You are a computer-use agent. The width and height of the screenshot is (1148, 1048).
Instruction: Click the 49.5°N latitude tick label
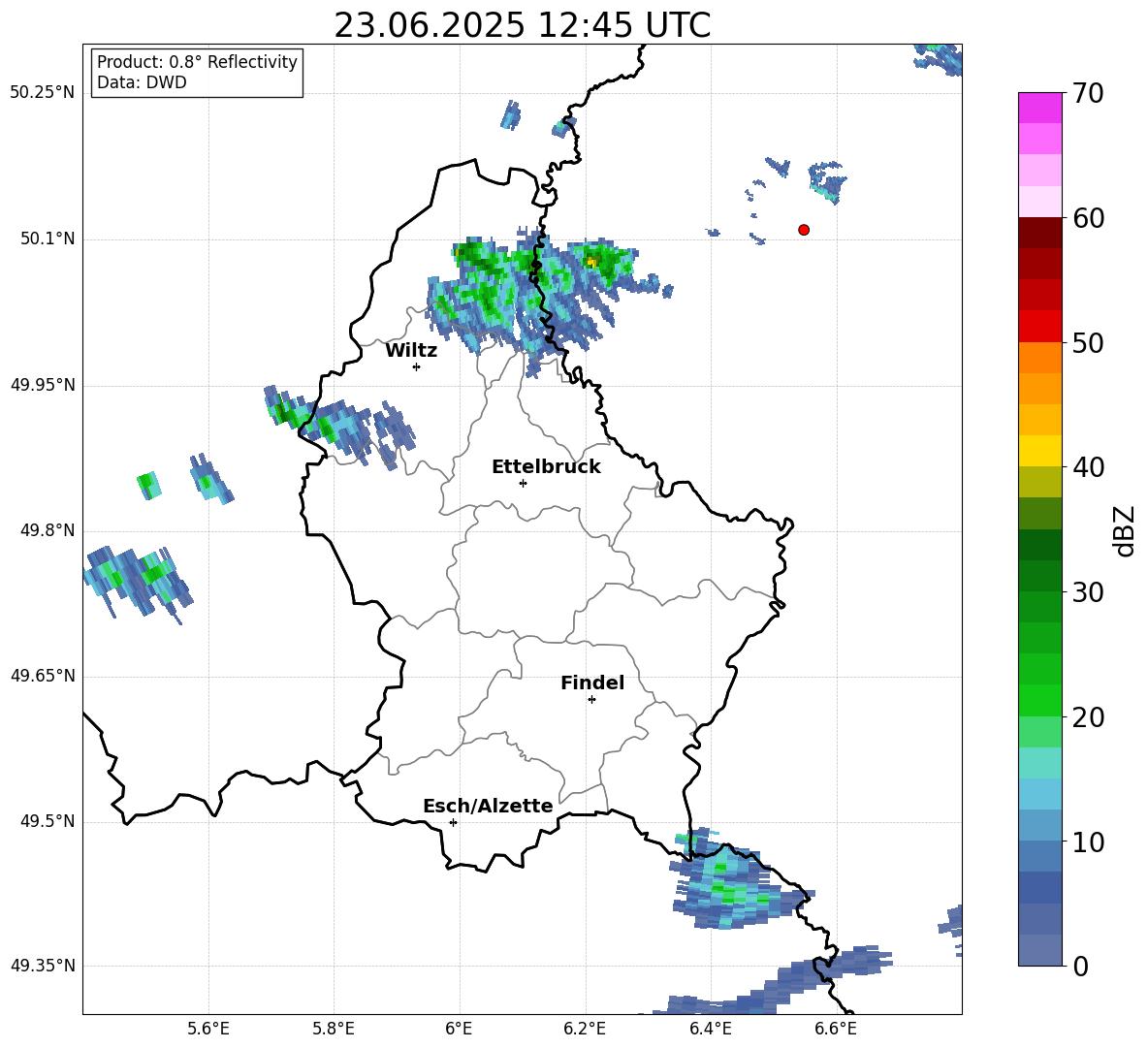point(48,821)
